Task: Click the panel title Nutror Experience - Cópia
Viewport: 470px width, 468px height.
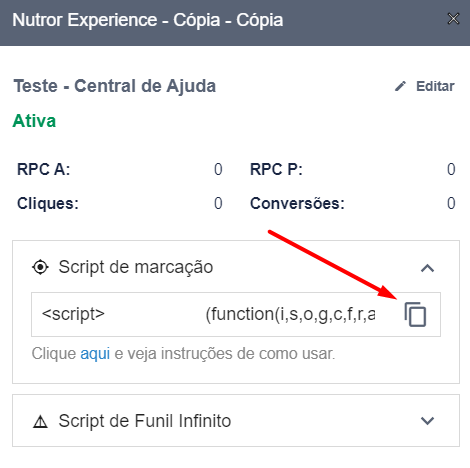Action: [x=148, y=20]
